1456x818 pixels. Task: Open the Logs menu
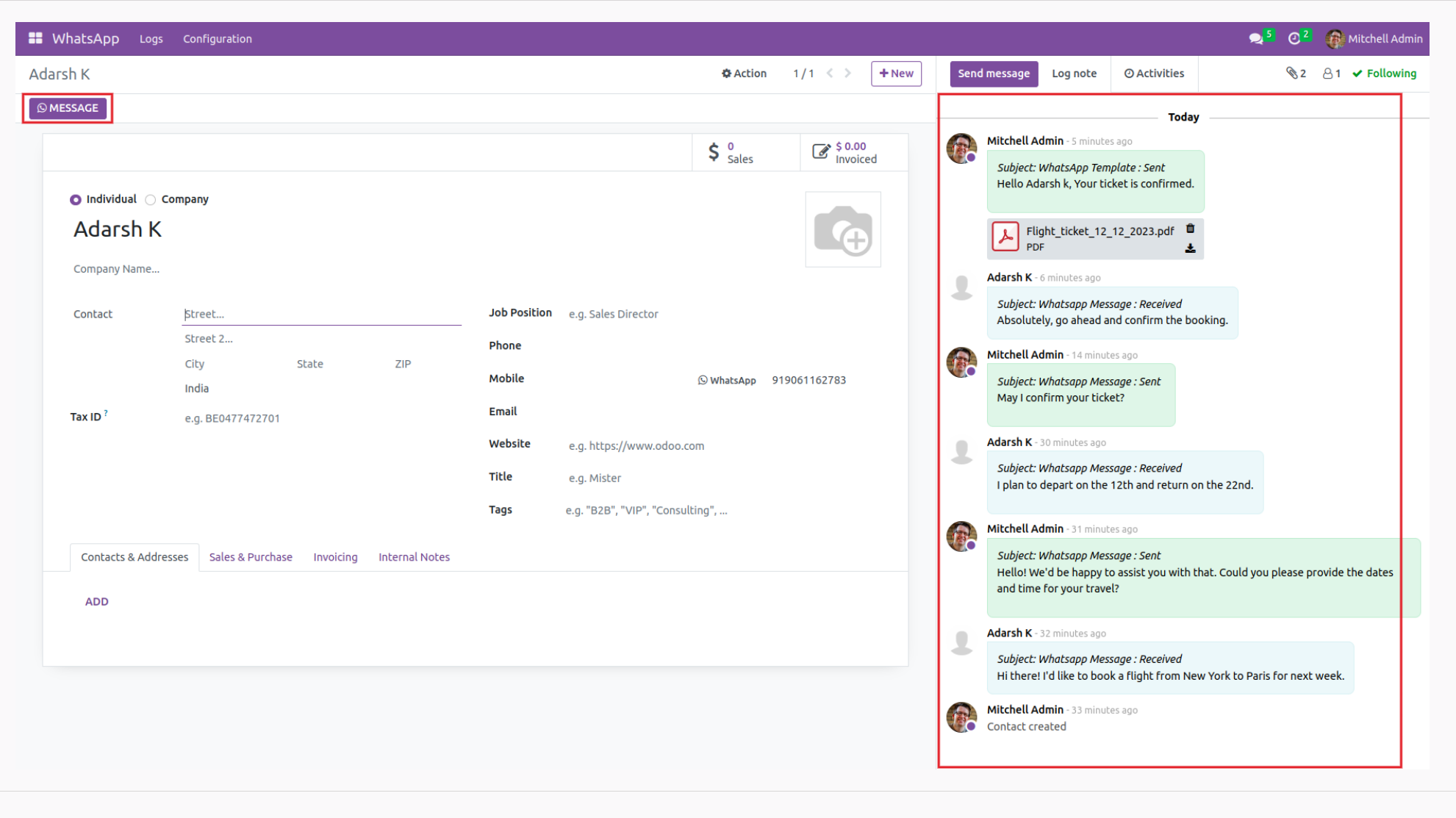tap(151, 39)
